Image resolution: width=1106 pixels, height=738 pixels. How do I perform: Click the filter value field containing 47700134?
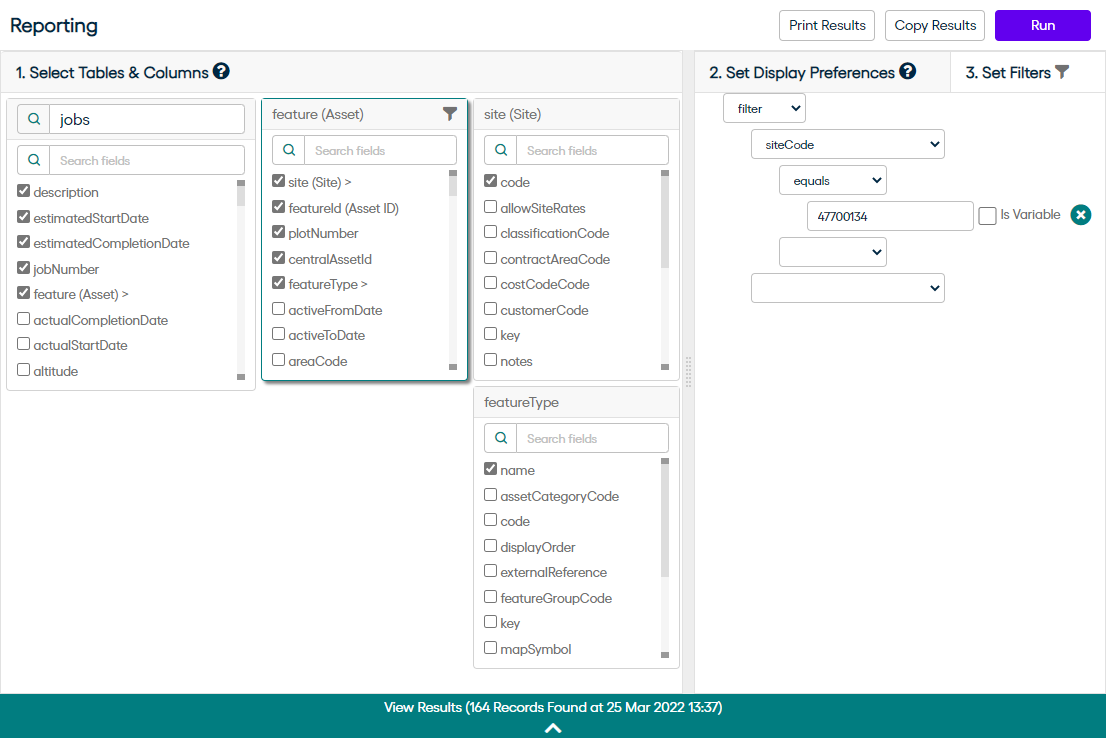pos(889,216)
